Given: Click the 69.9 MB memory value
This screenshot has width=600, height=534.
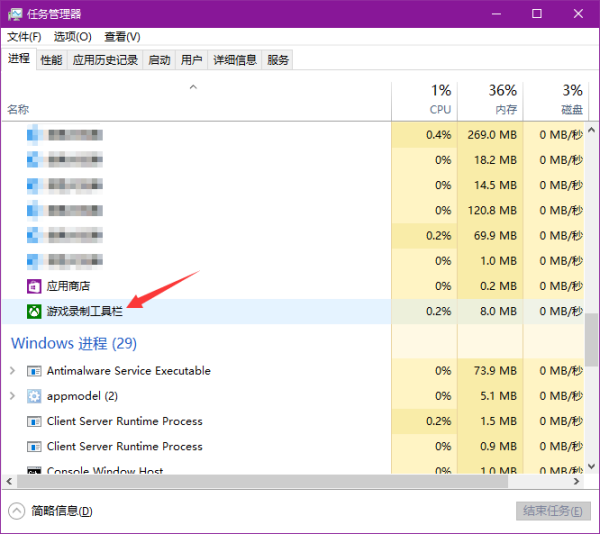Looking at the screenshot, I should click(x=495, y=236).
